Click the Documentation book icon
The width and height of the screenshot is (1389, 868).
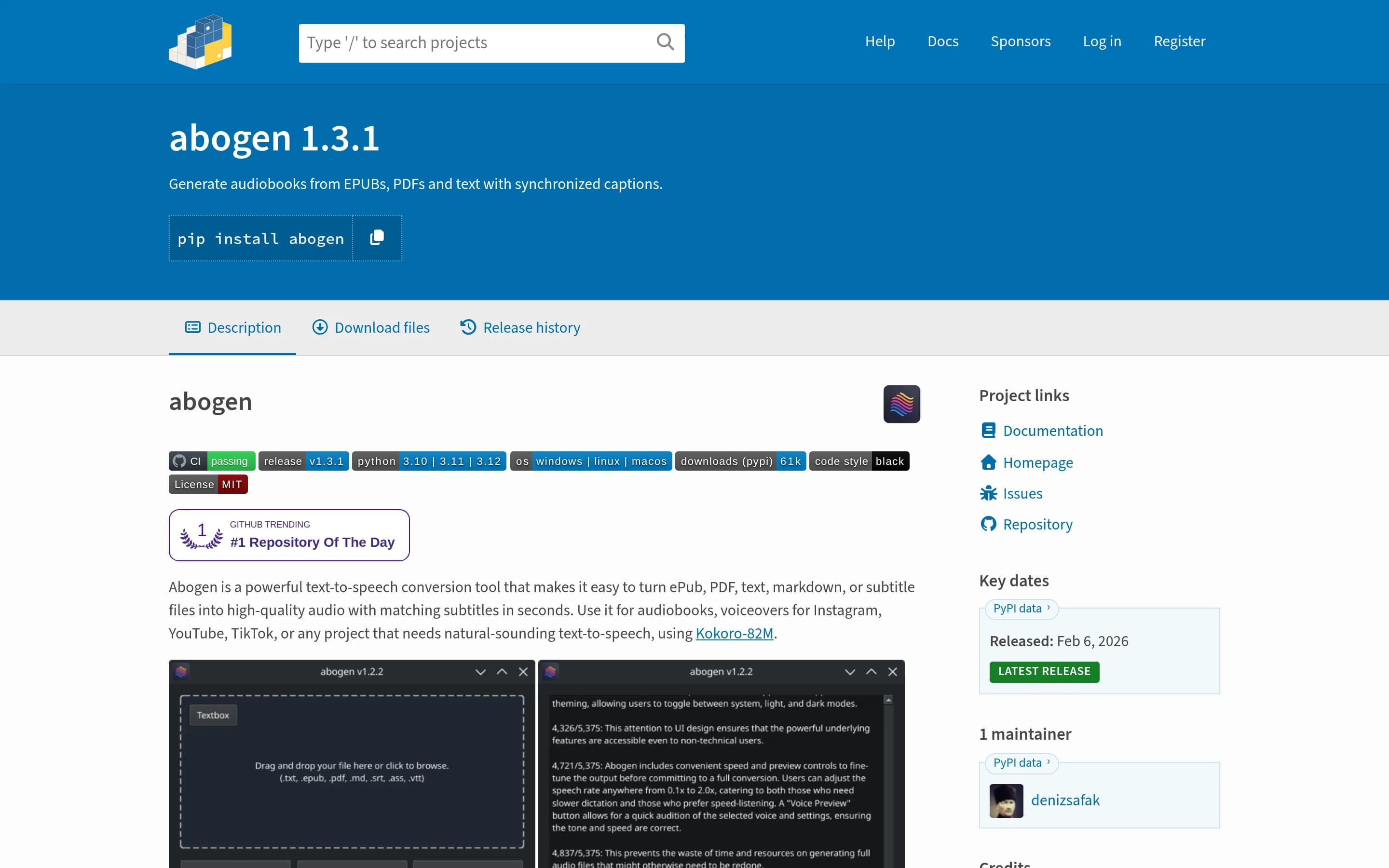(x=988, y=431)
